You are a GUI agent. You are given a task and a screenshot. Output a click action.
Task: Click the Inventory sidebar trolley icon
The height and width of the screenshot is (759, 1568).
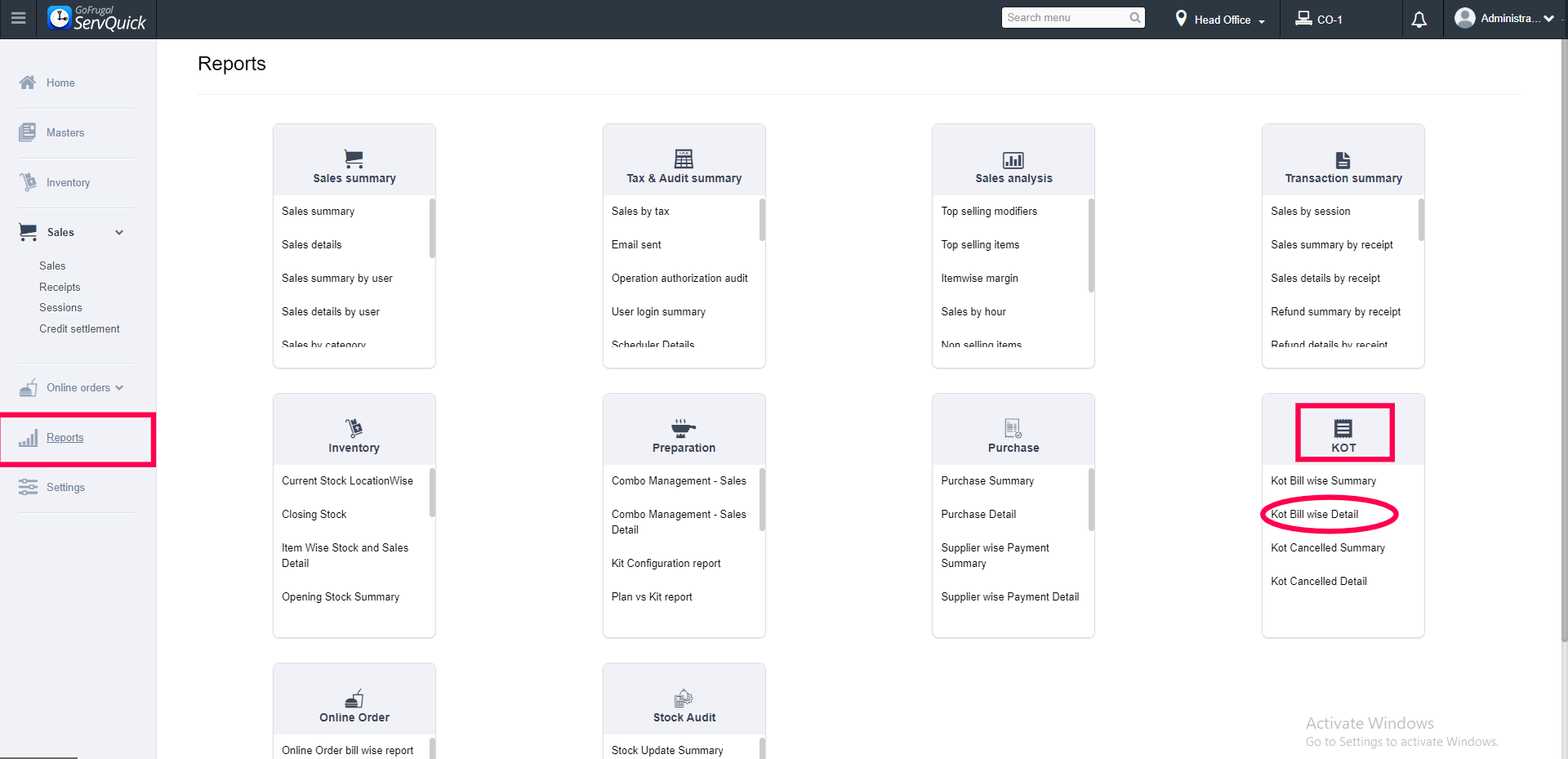click(x=28, y=182)
